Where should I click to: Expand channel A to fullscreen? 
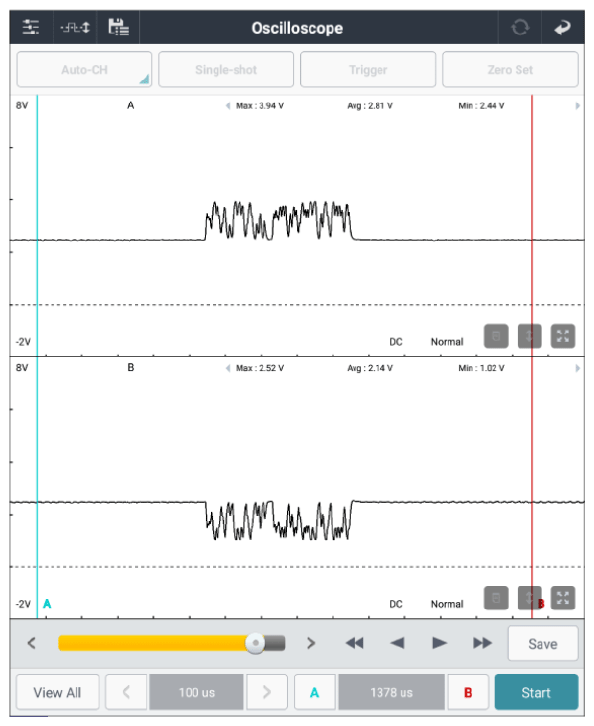563,336
